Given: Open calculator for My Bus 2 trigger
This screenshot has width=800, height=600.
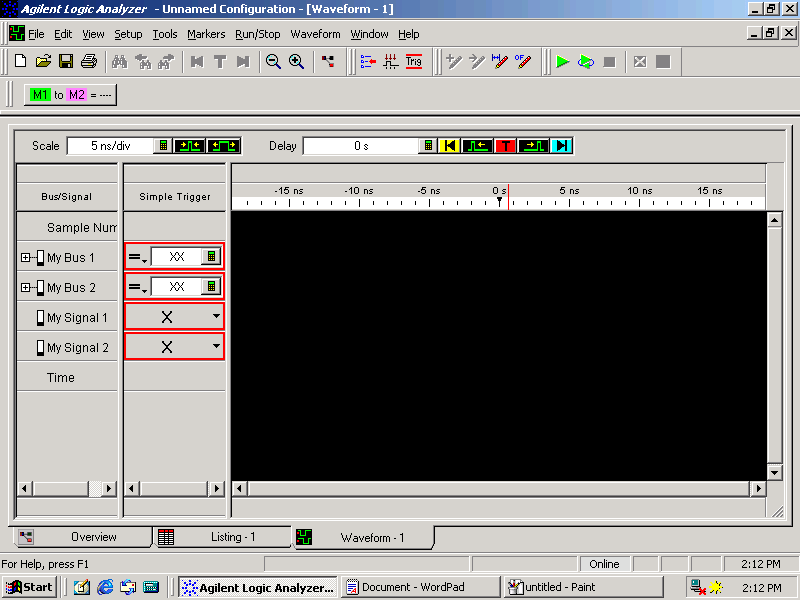Looking at the screenshot, I should (x=211, y=287).
